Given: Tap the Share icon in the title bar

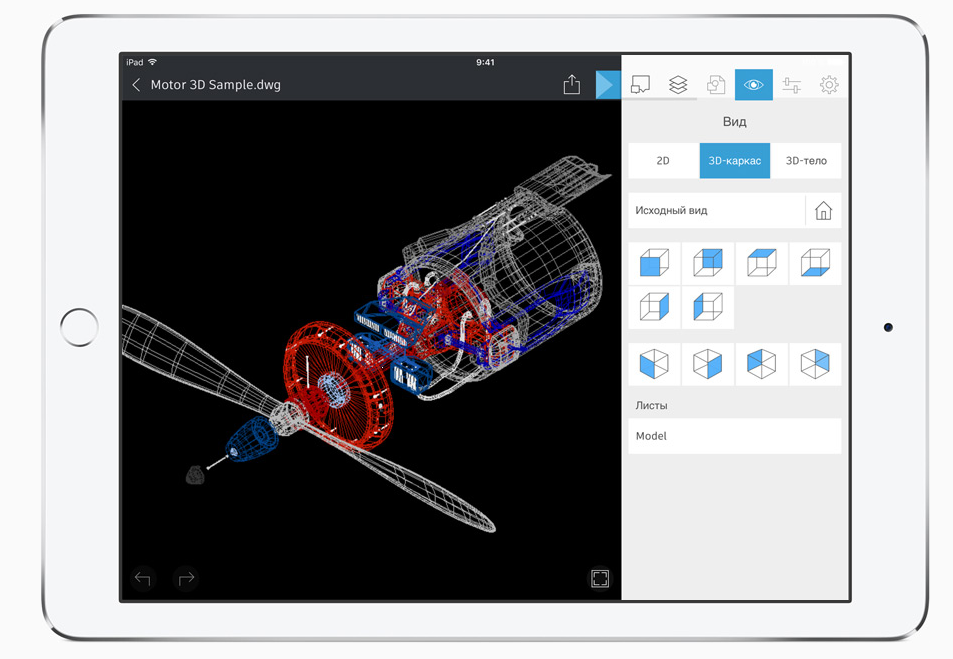Looking at the screenshot, I should [x=571, y=85].
